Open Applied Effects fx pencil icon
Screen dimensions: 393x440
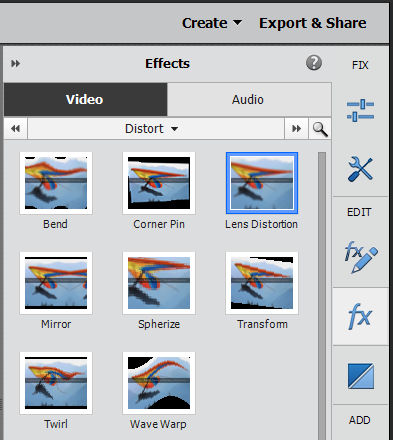click(x=361, y=257)
